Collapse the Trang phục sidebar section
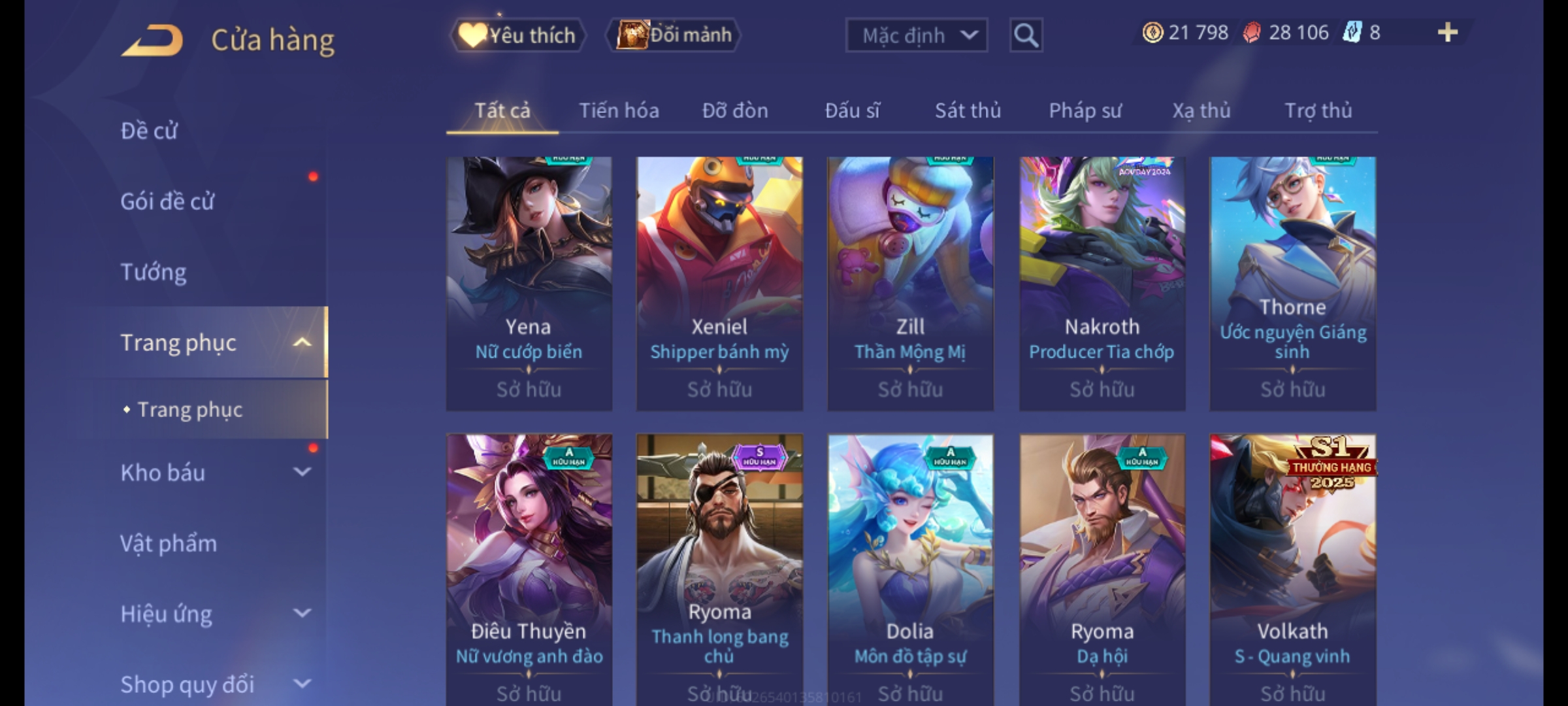This screenshot has width=1568, height=706. coord(302,343)
